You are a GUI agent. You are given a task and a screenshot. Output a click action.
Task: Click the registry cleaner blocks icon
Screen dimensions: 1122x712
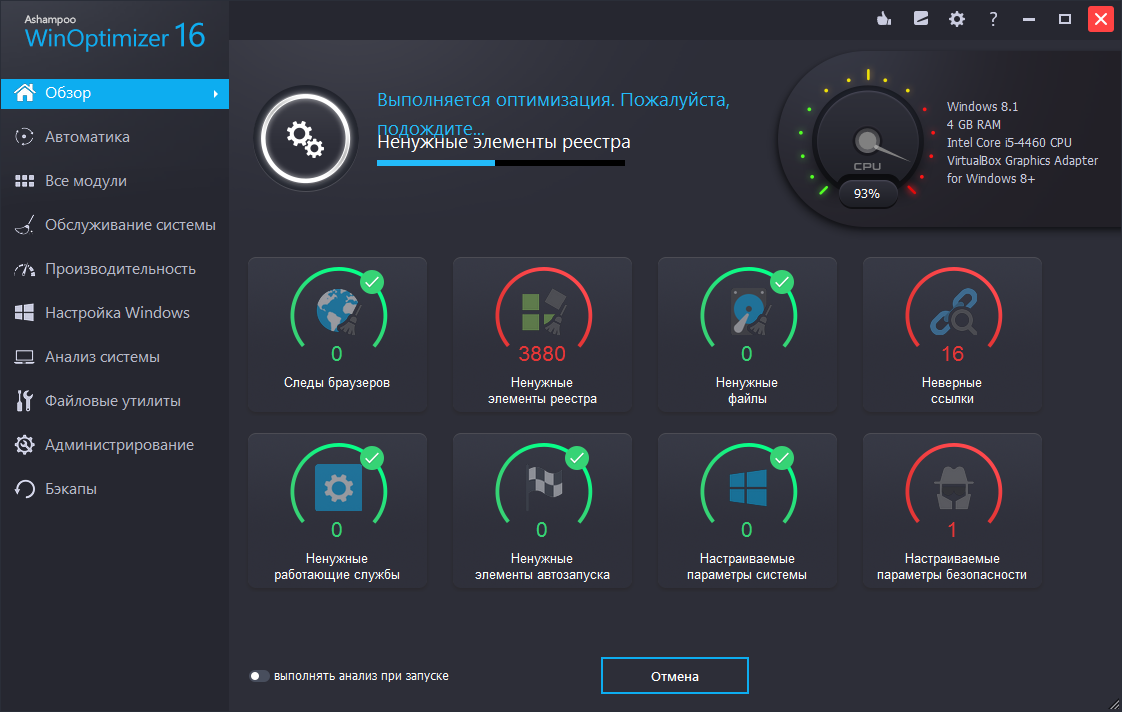click(x=543, y=312)
